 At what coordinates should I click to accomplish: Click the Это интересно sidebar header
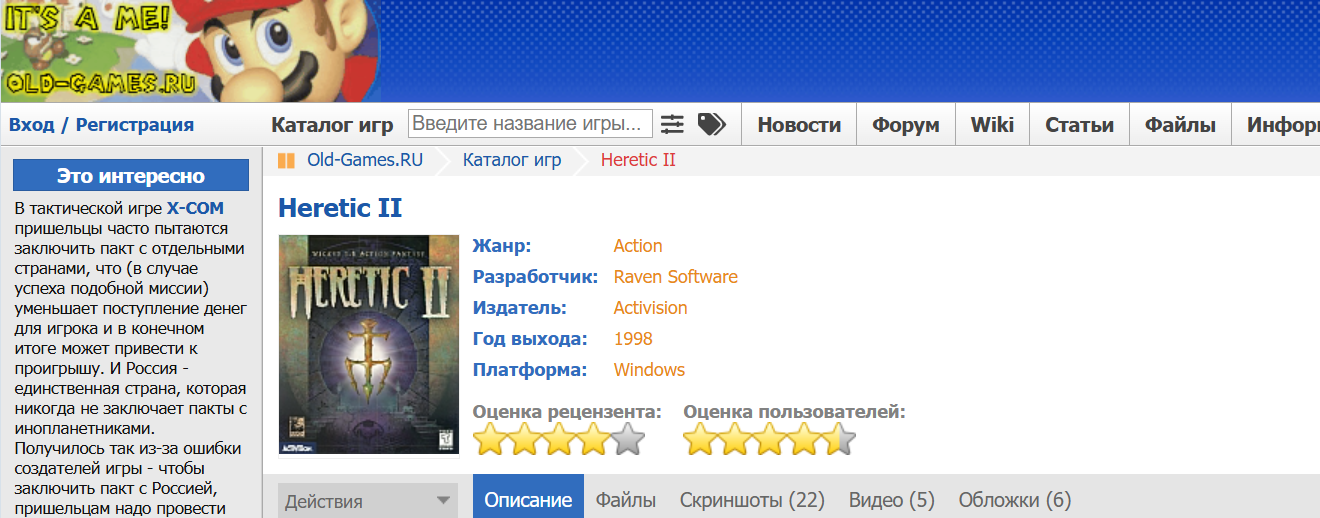131,176
